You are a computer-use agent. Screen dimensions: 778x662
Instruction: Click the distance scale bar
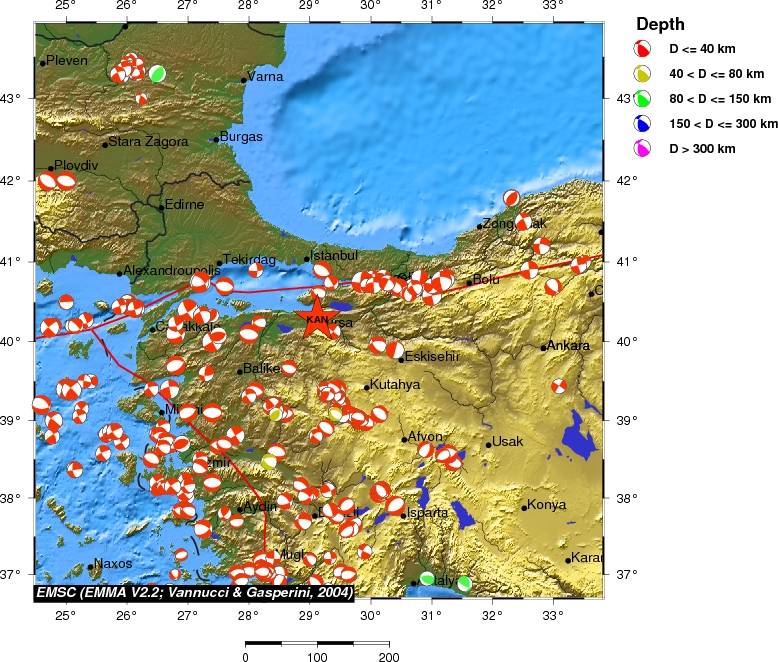click(x=317, y=643)
